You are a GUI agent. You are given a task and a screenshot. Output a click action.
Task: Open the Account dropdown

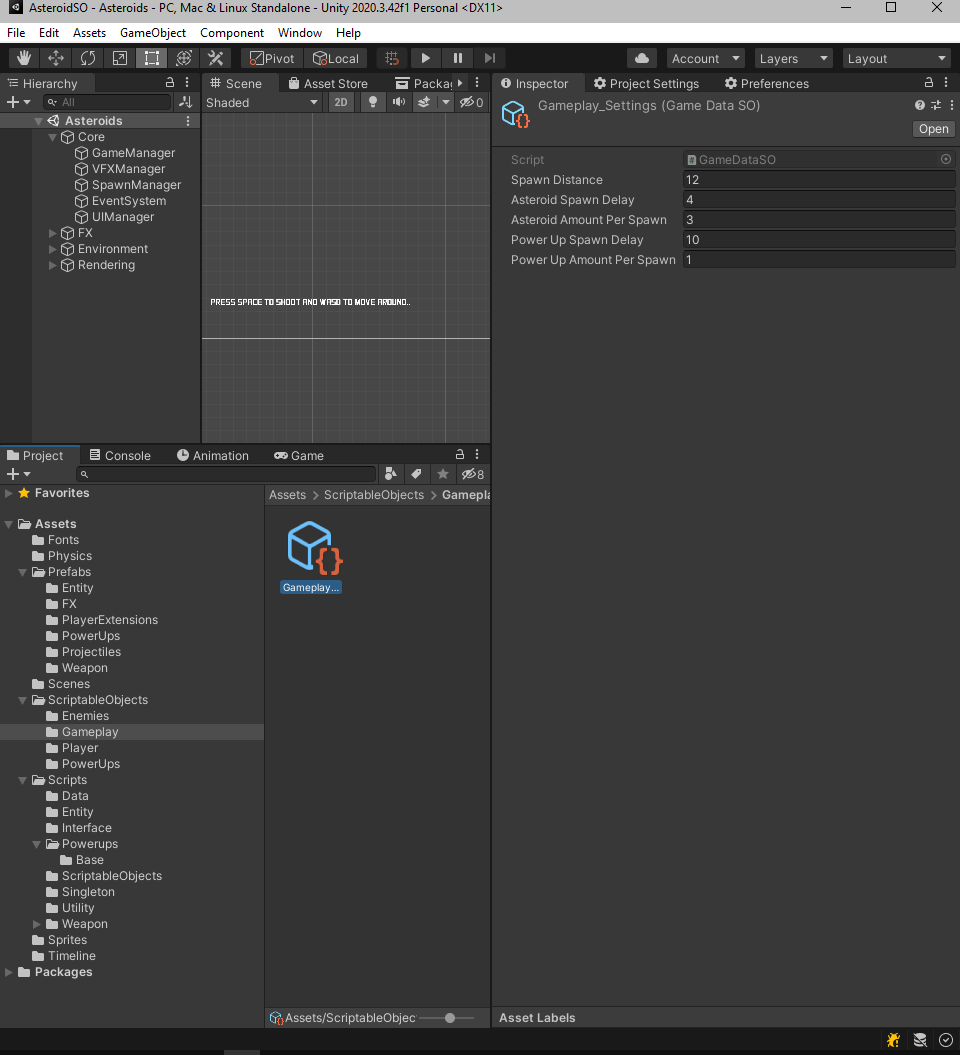pyautogui.click(x=706, y=59)
